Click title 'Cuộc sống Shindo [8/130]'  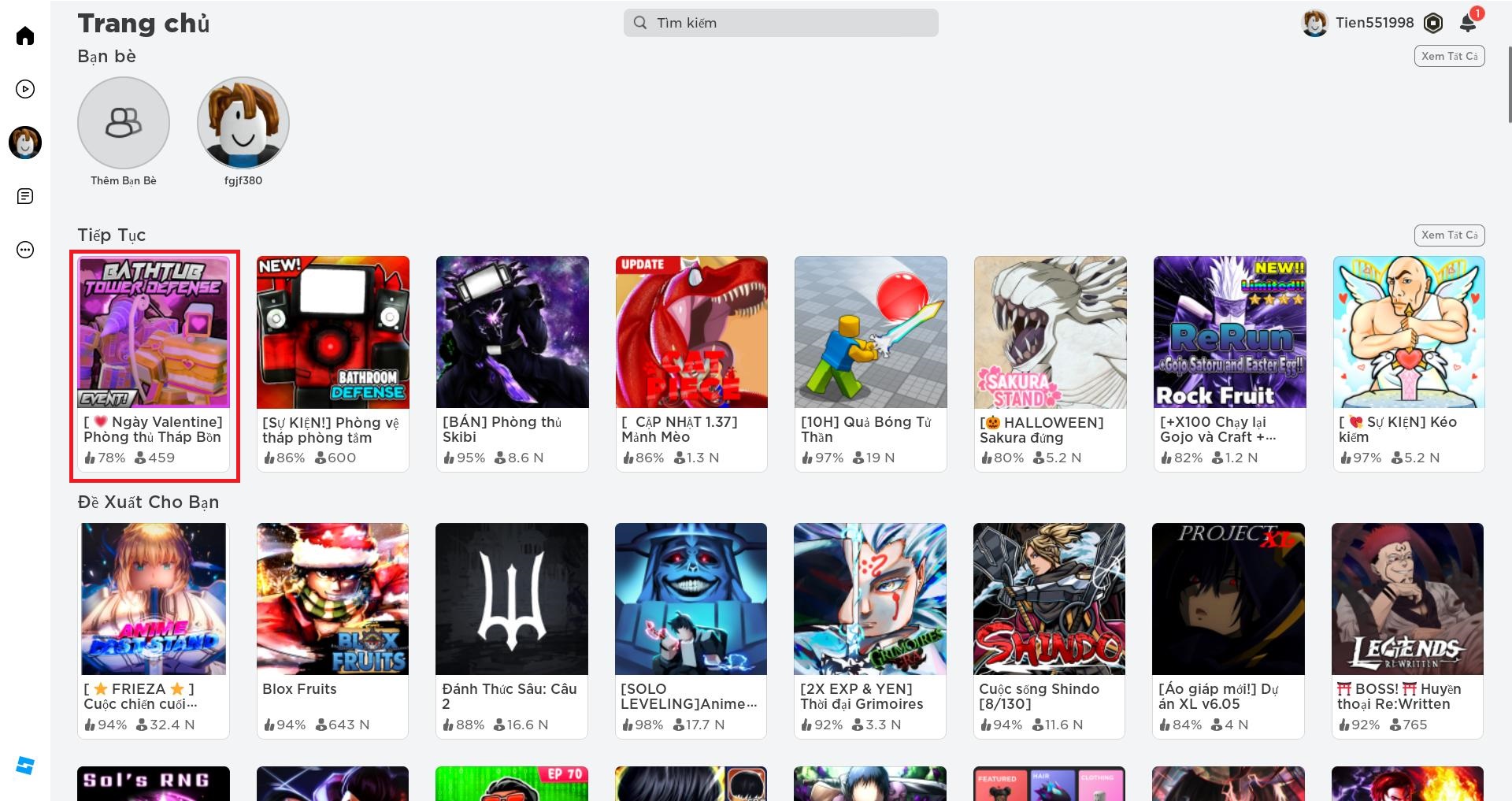[1039, 696]
